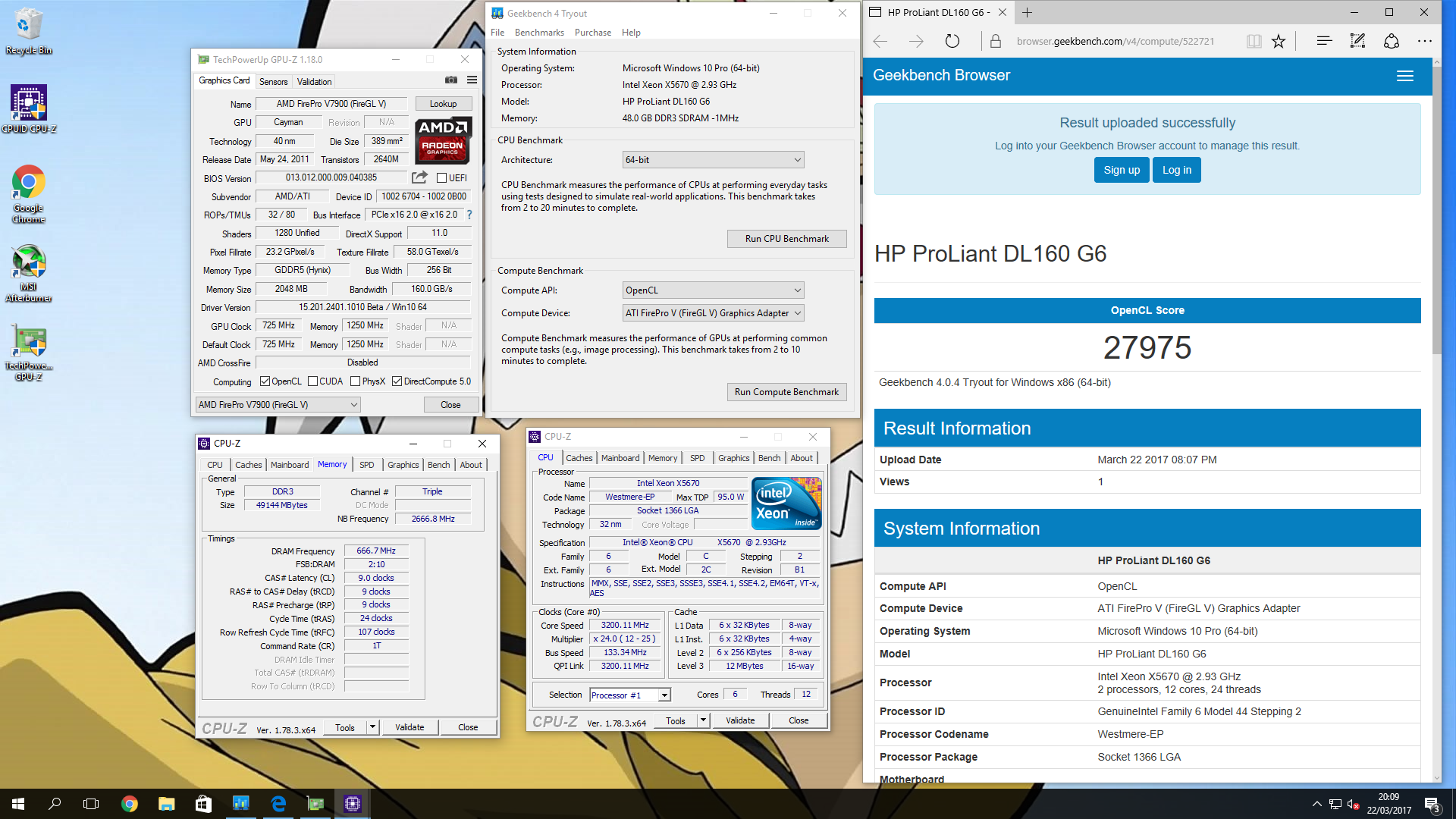Toggle the UEFI checkbox in GPU-Z
The image size is (1456, 819).
pyautogui.click(x=442, y=178)
